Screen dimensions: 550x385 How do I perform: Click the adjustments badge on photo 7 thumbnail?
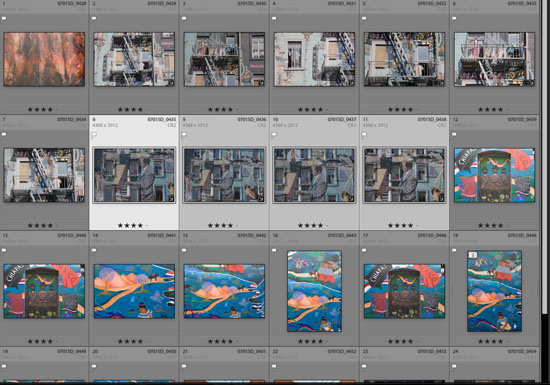81,199
